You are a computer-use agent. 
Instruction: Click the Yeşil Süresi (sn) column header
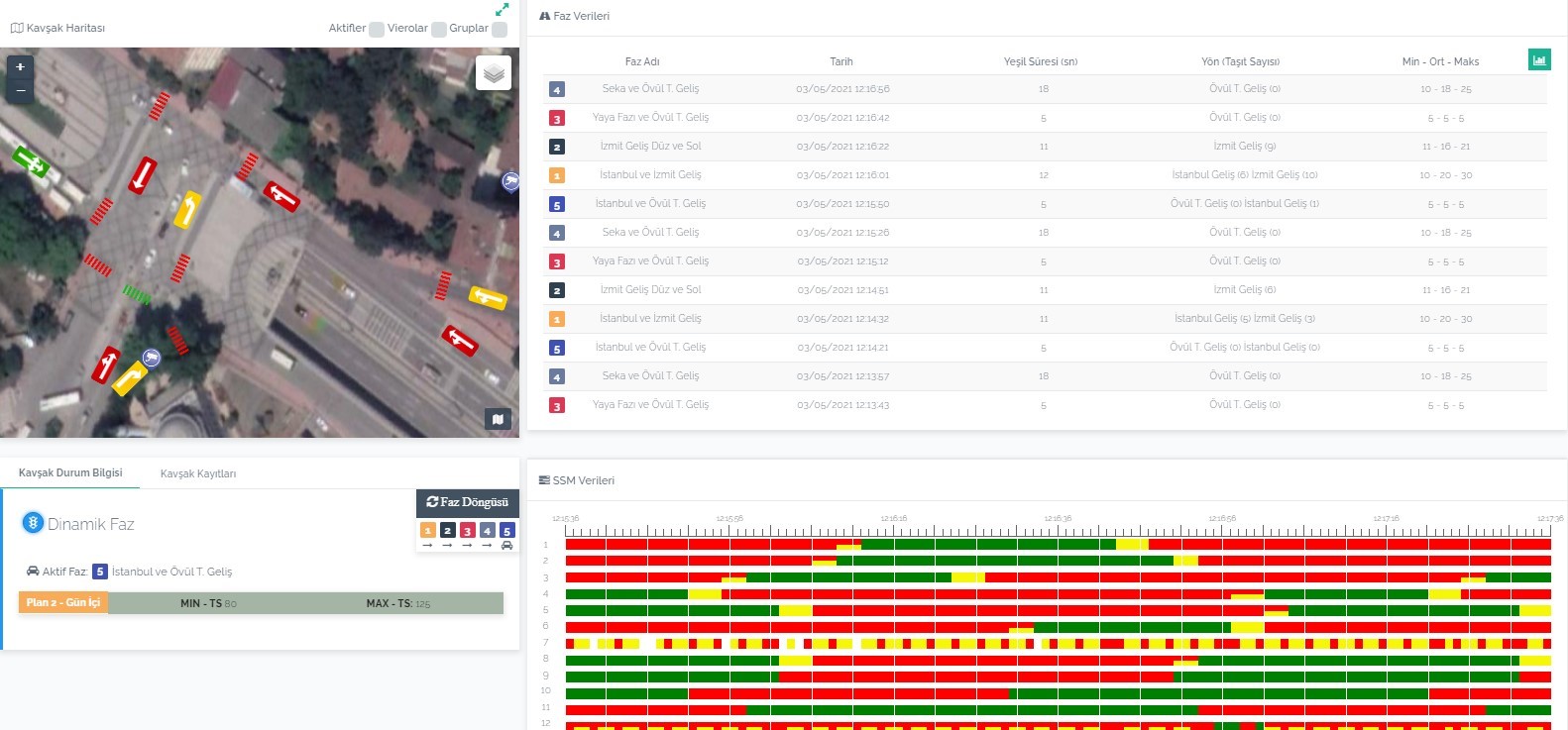pos(1040,61)
